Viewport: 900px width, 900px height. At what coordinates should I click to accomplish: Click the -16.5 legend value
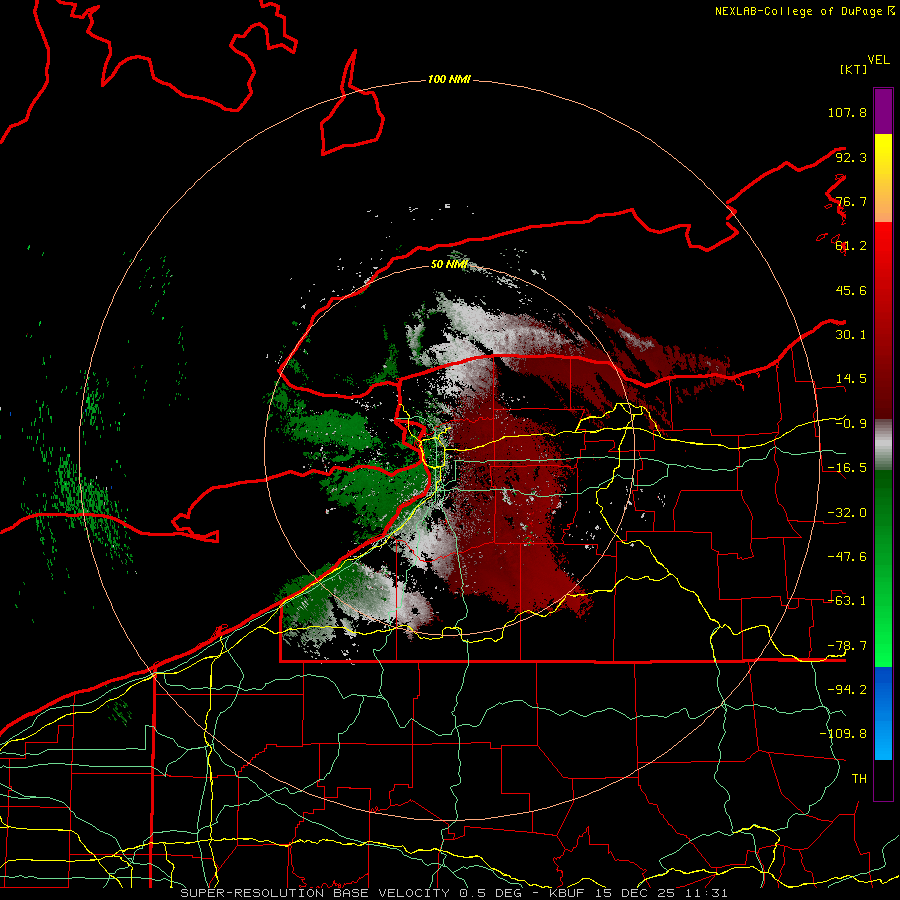tap(847, 468)
